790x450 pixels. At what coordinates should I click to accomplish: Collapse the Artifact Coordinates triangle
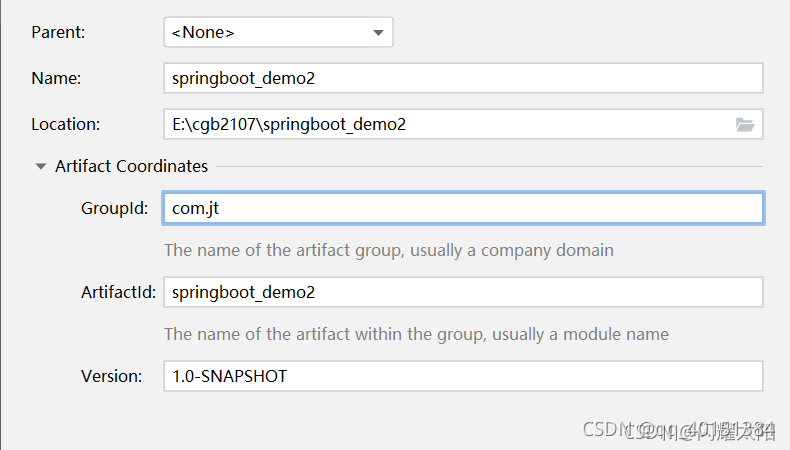[41, 166]
